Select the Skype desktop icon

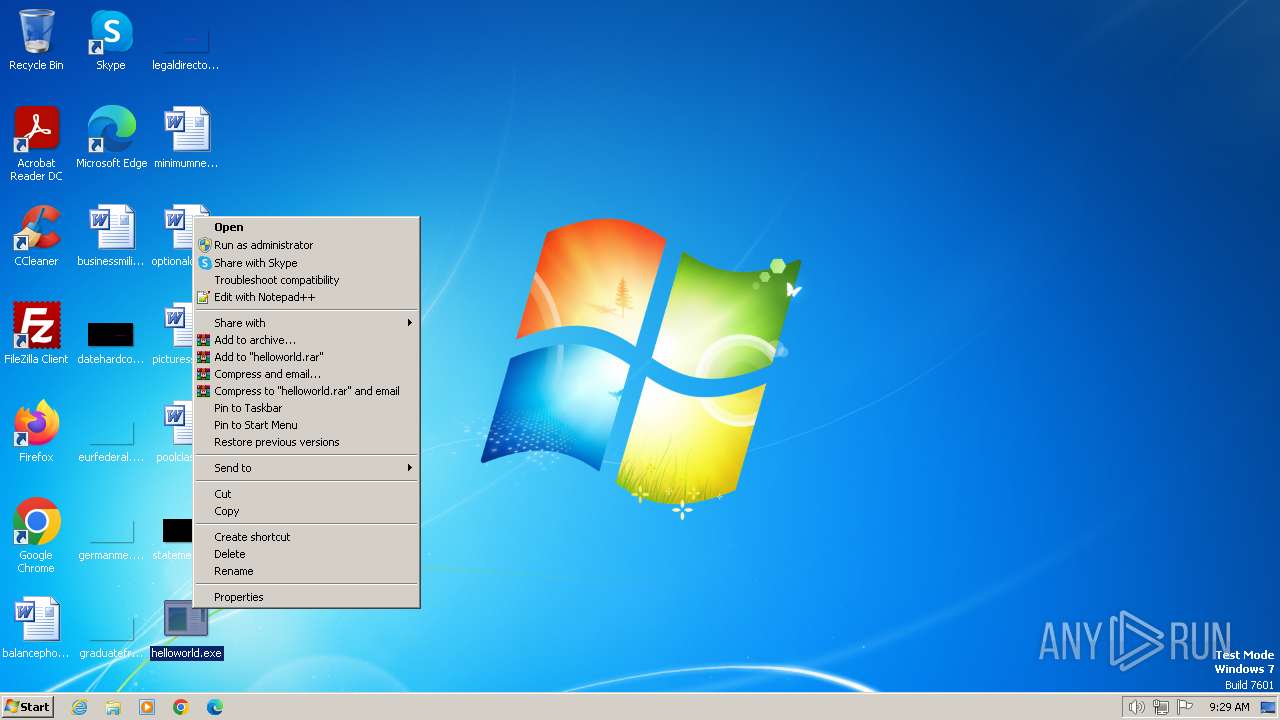tap(110, 41)
